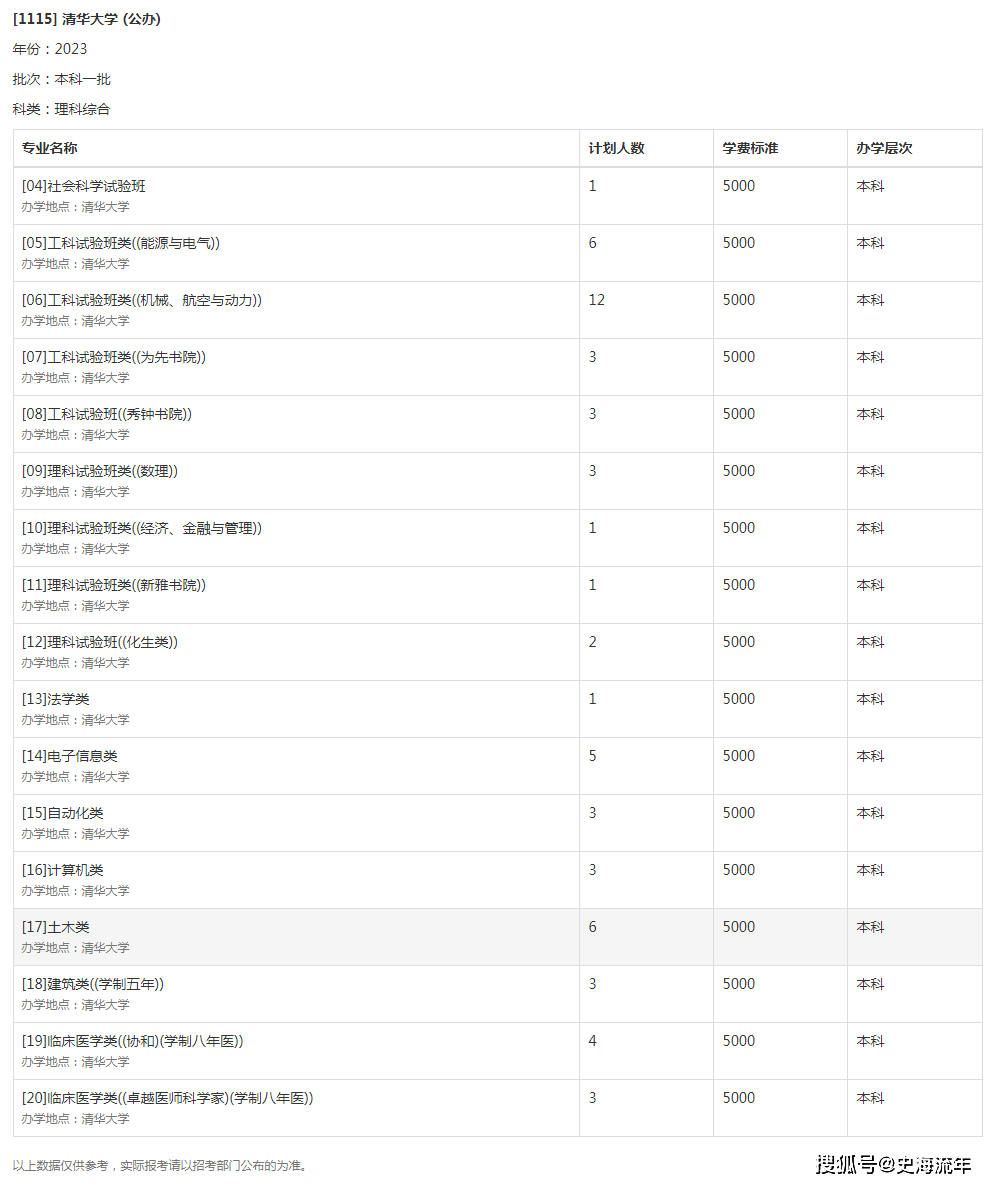The height and width of the screenshot is (1186, 993).
Task: Click [20]临床医学类(卓越医师科学家) major name
Action: point(167,1098)
